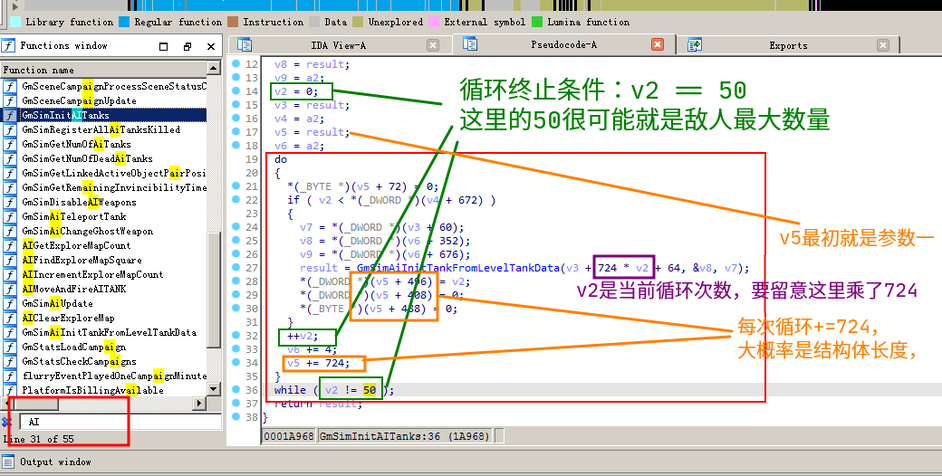This screenshot has width=942, height=476.
Task: Select GmStatsLoadCampaign function
Action: [74, 347]
